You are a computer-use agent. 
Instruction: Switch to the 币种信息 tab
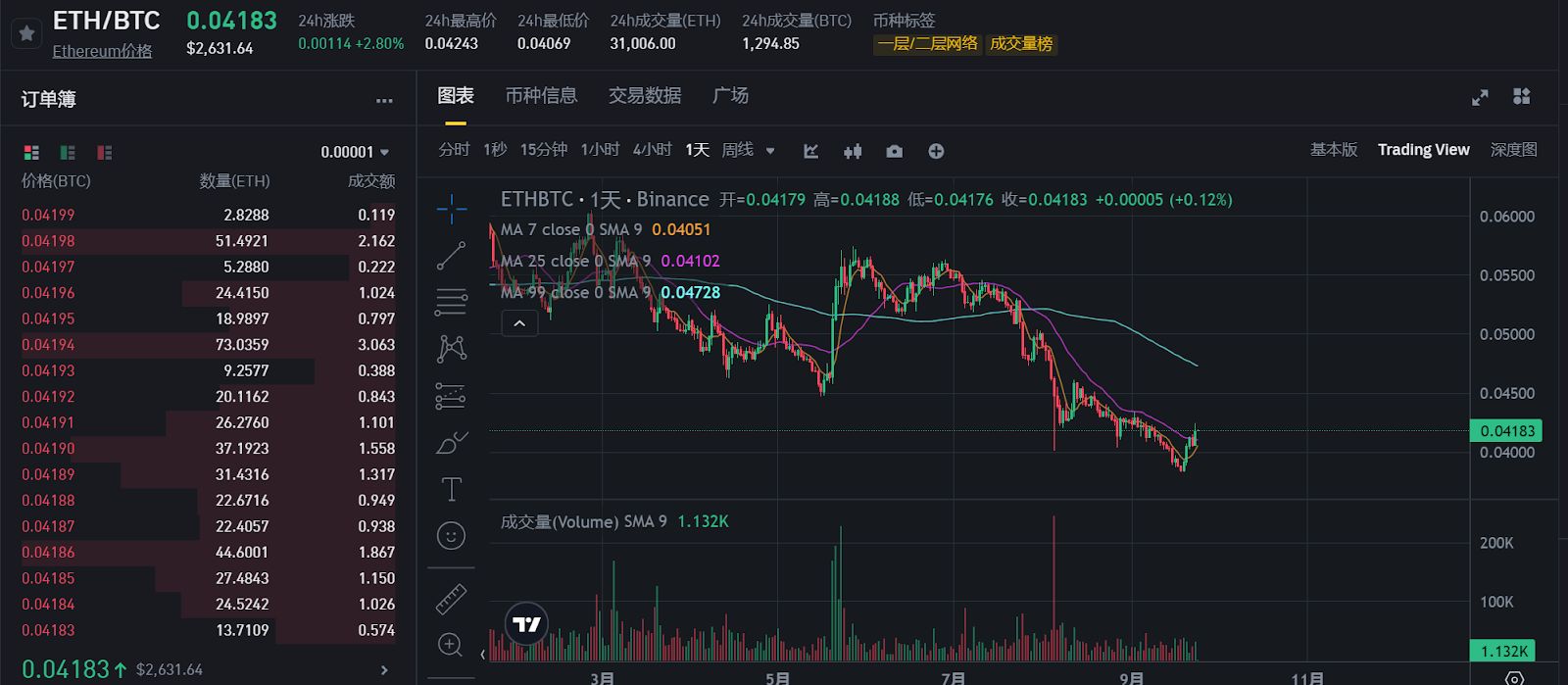[x=540, y=96]
